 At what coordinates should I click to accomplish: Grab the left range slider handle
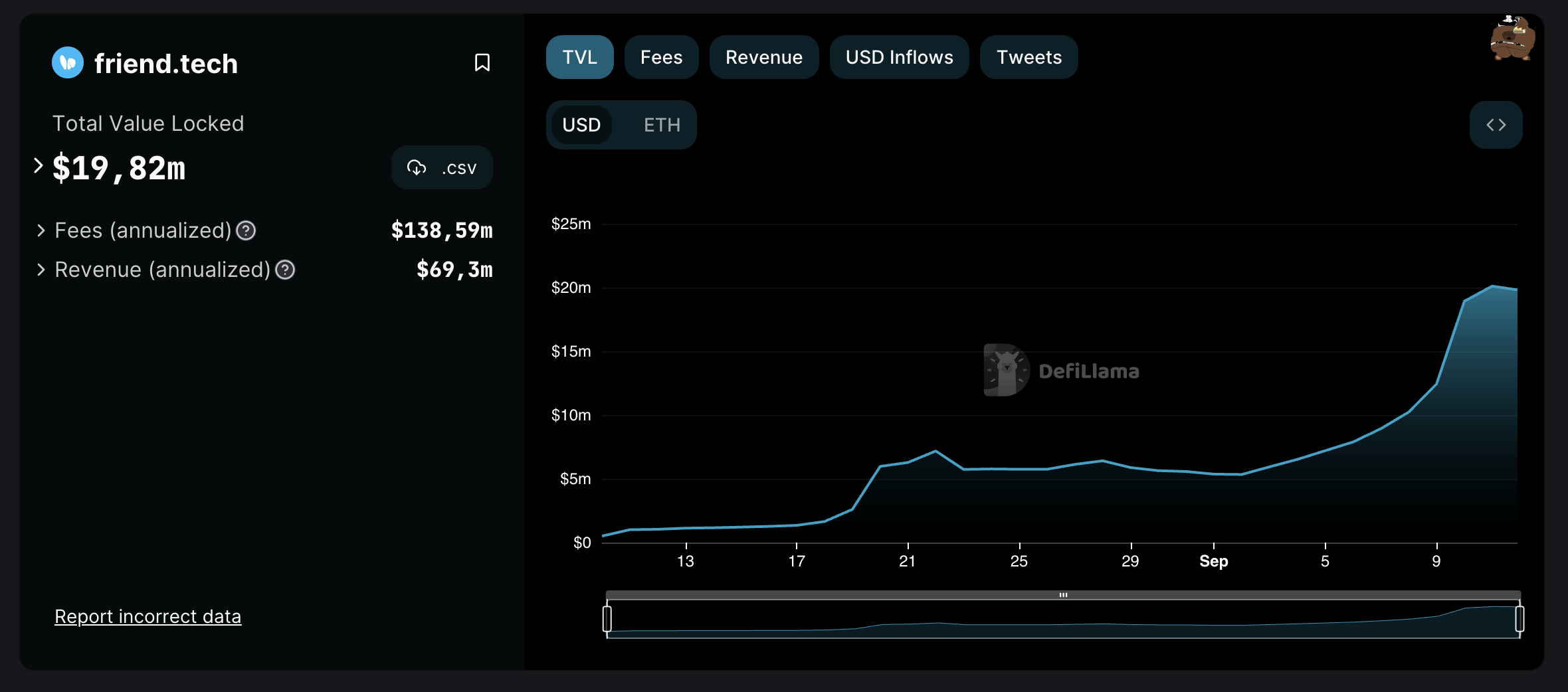(607, 618)
